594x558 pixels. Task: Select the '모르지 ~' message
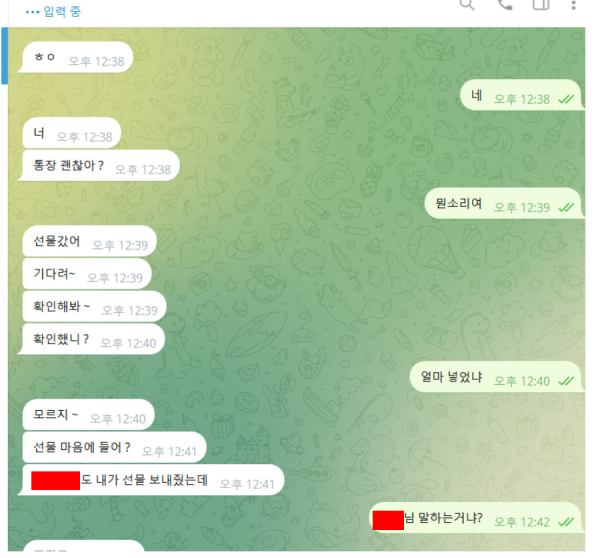(88, 415)
